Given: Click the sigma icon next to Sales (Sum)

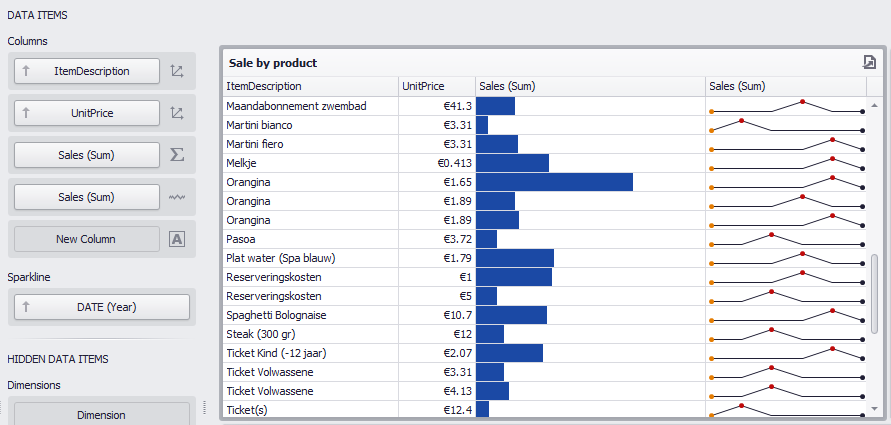Looking at the screenshot, I should click(x=177, y=155).
